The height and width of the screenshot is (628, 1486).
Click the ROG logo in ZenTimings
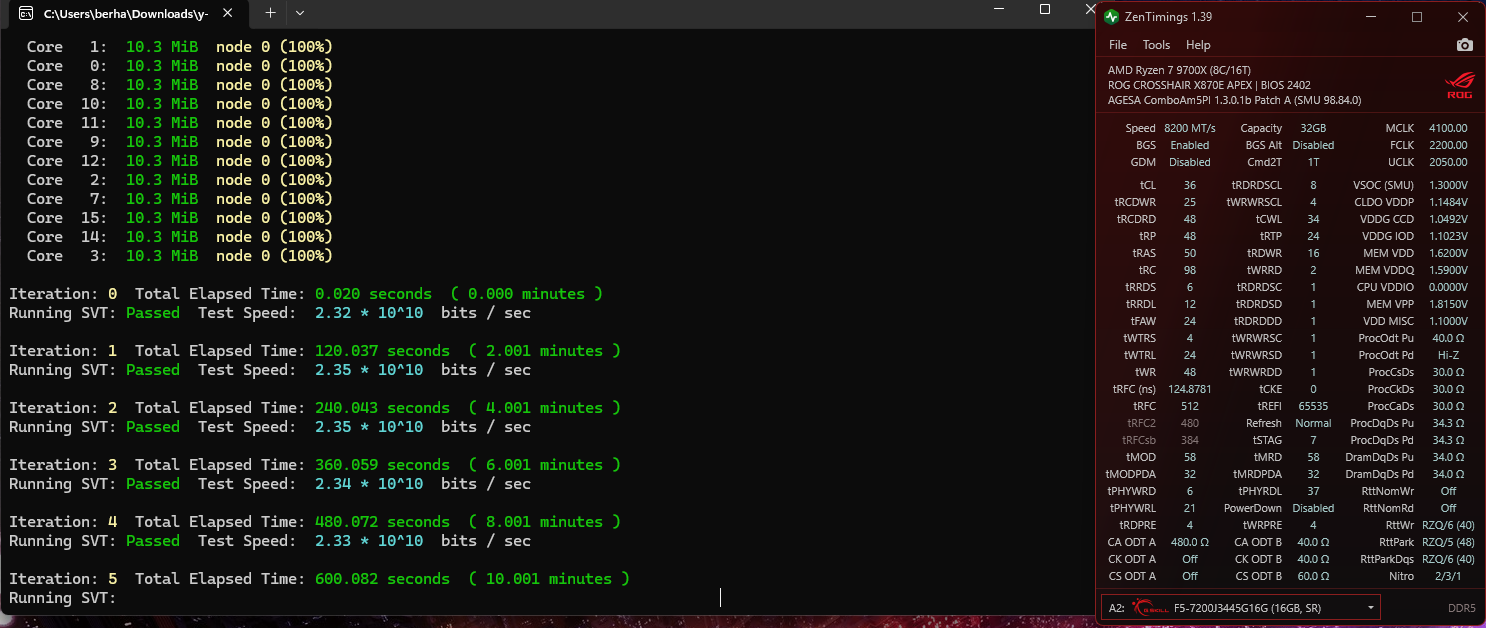[x=1459, y=85]
